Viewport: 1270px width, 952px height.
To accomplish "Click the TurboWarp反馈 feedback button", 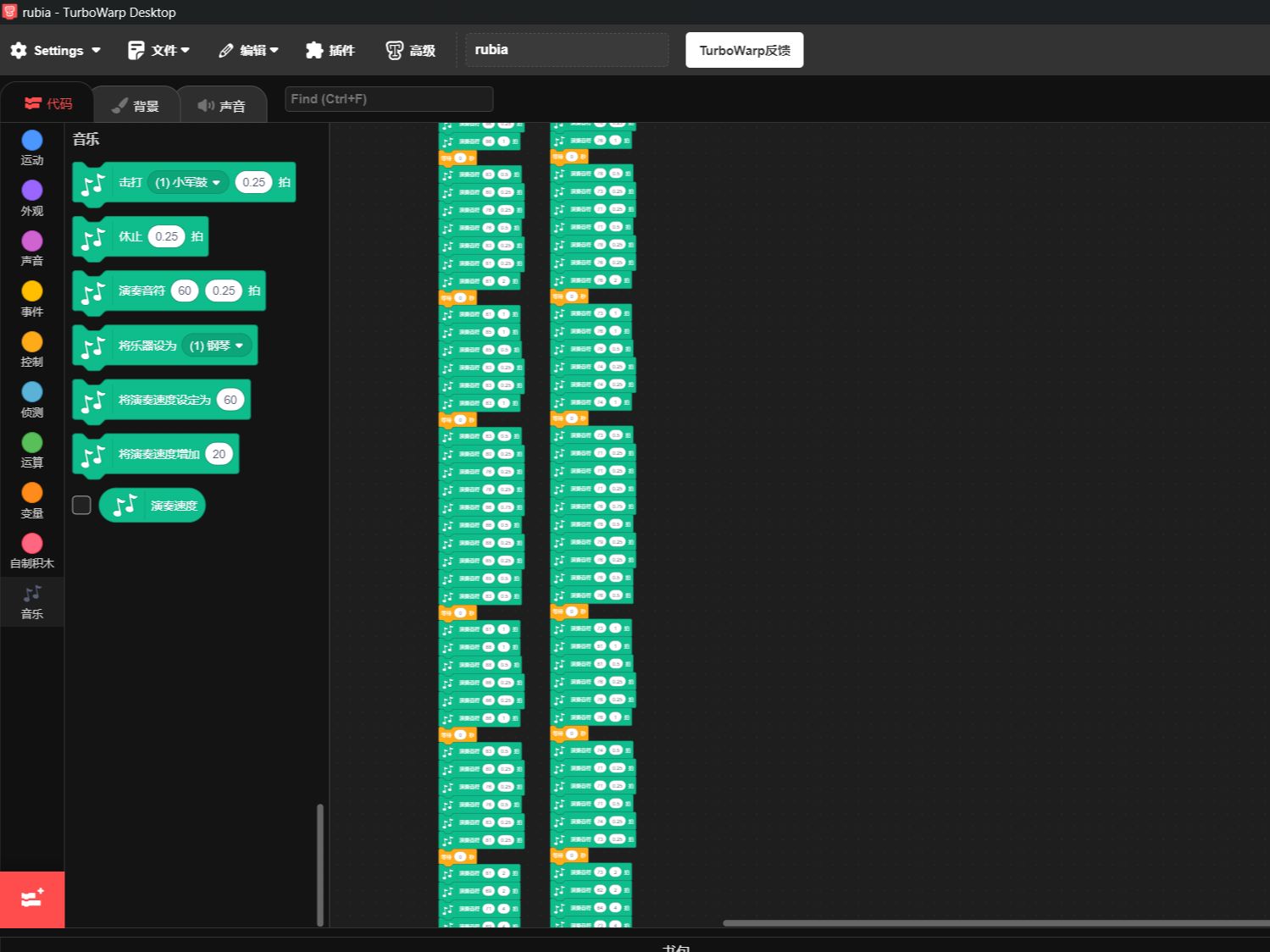I will point(745,50).
